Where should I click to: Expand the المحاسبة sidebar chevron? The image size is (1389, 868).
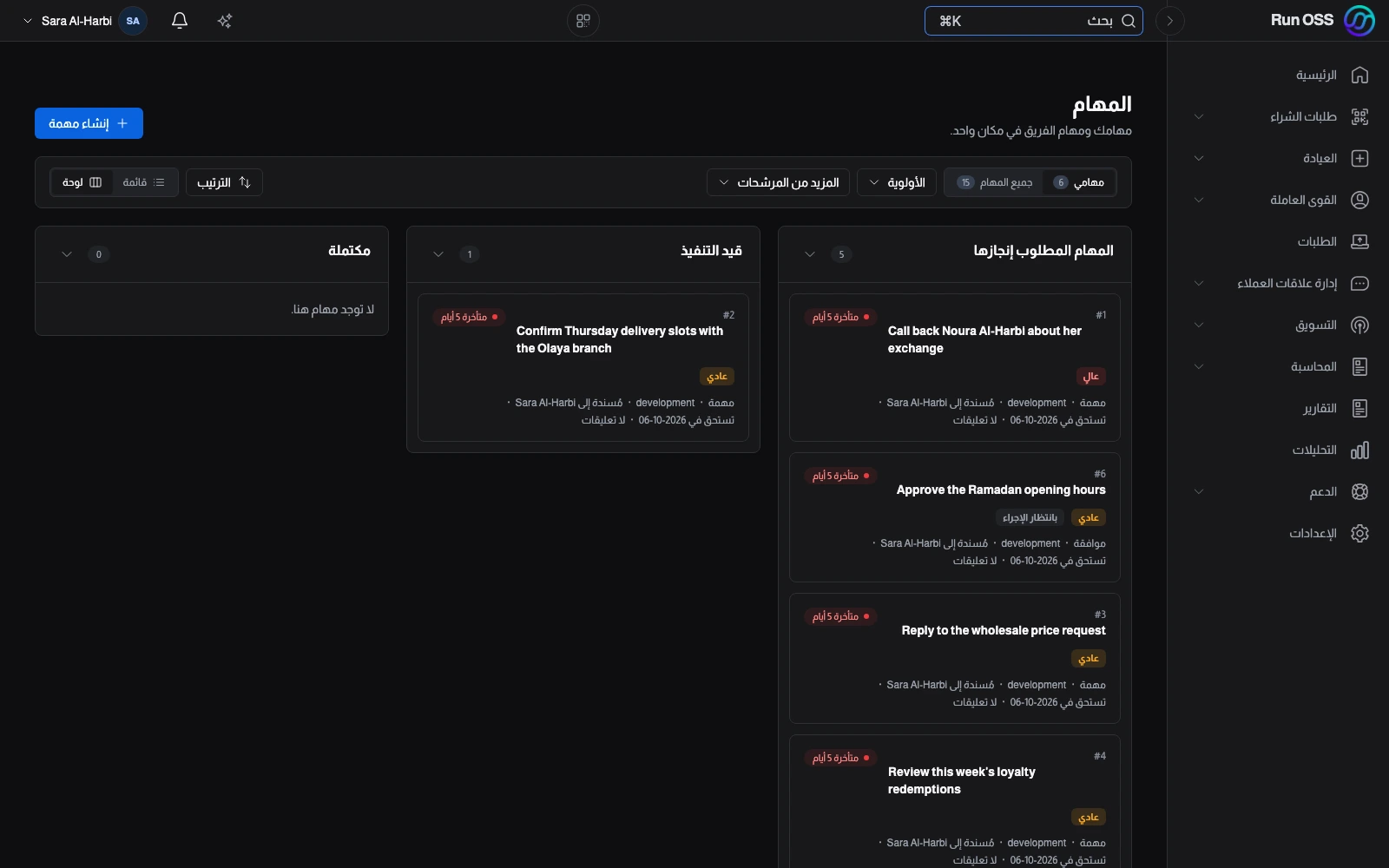(x=1199, y=366)
